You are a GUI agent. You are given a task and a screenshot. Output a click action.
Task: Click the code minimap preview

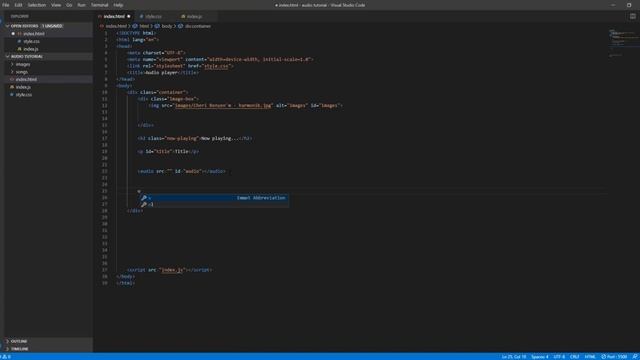[623, 43]
